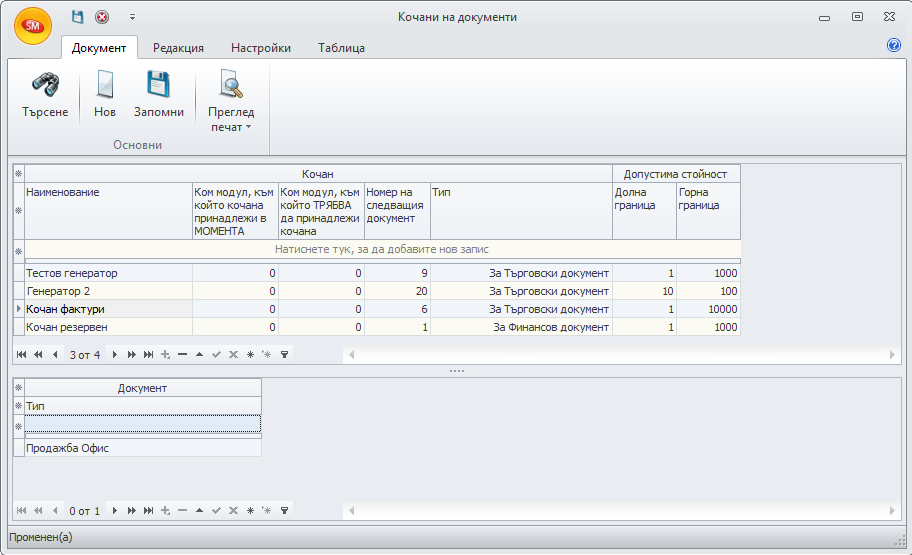Select the 'Продажба Офис' row in Документ grid
Image resolution: width=912 pixels, height=555 pixels.
tap(142, 448)
